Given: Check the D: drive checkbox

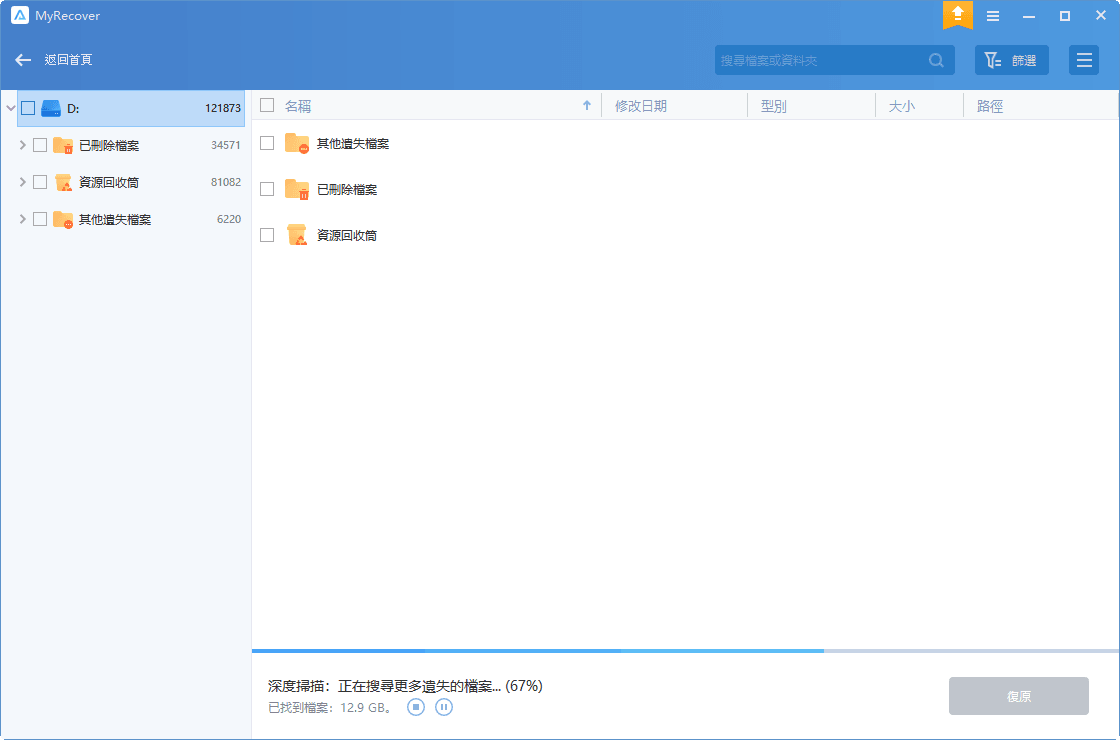Looking at the screenshot, I should [x=28, y=109].
